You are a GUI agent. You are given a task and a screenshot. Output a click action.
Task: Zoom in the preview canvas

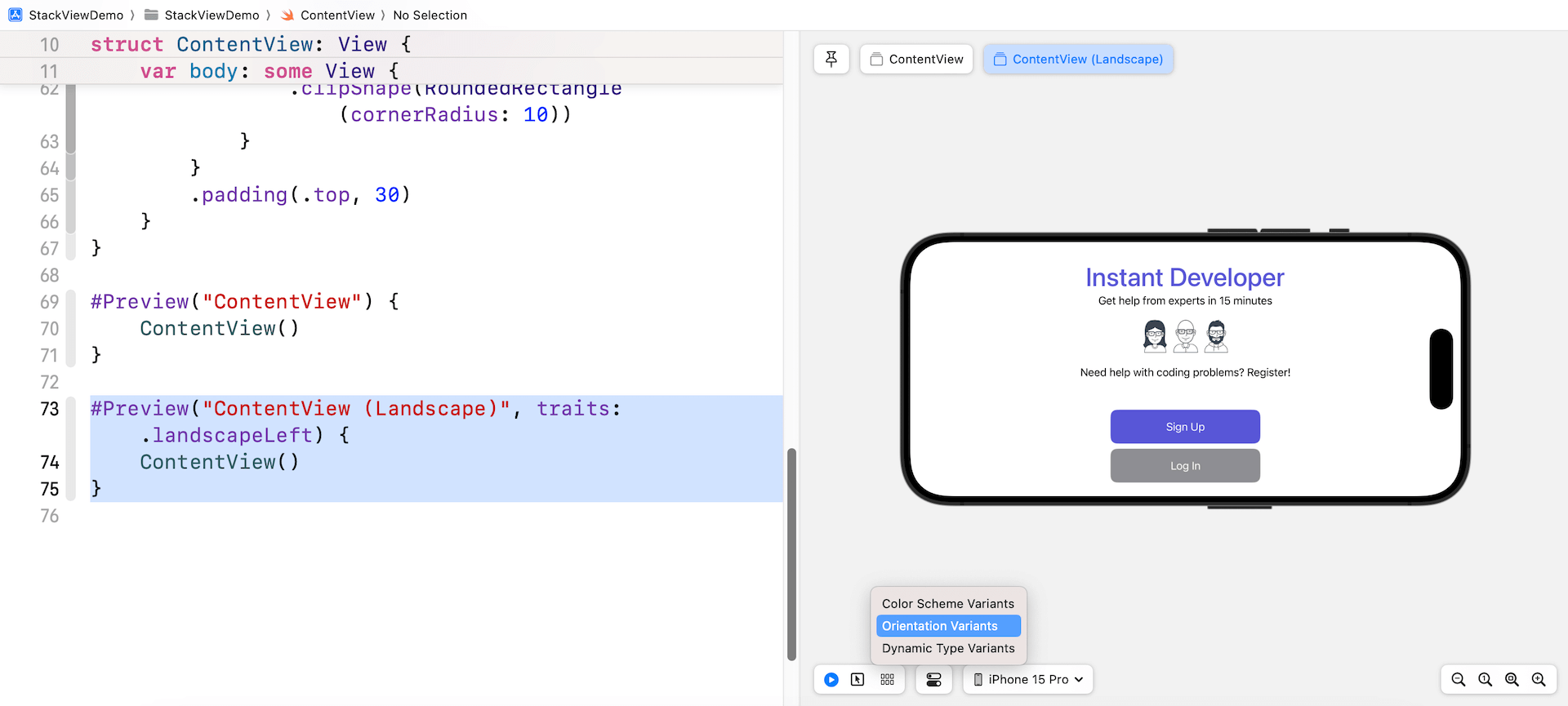(x=1539, y=679)
